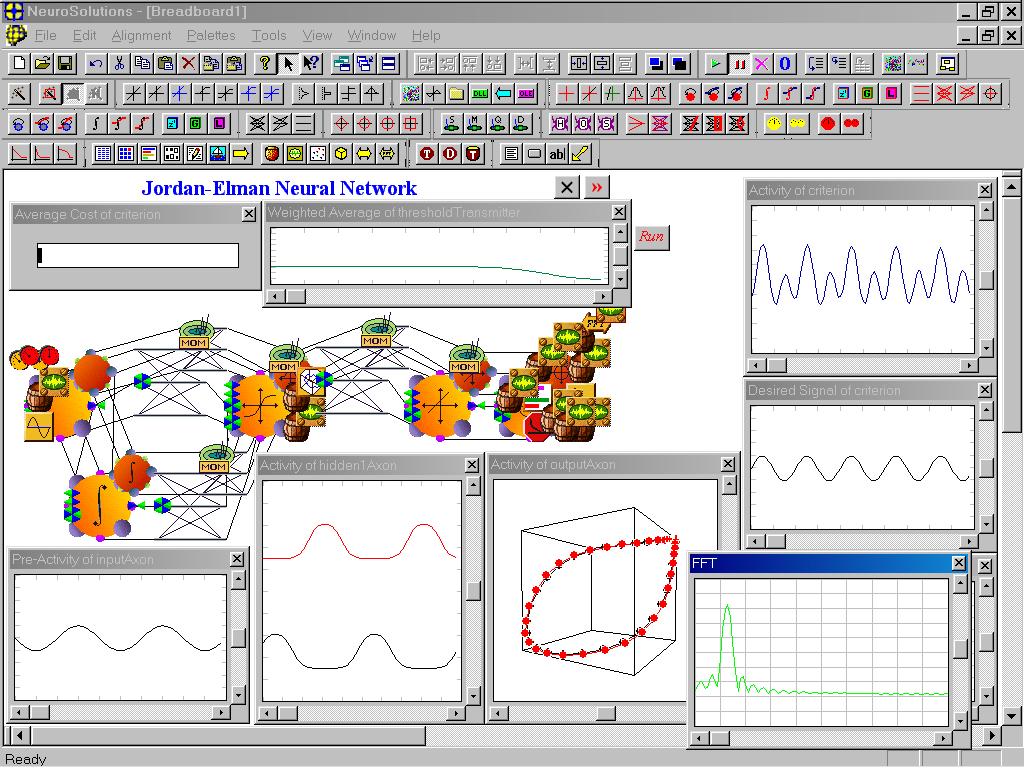This screenshot has width=1024, height=768.
Task: Close the Activity of hidden1Axon panel
Action: tap(472, 464)
